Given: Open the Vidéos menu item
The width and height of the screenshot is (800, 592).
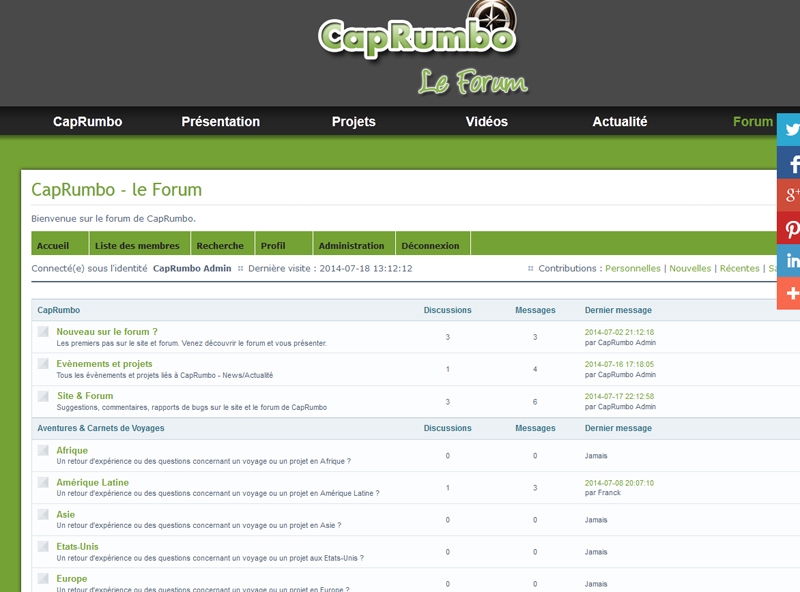Looking at the screenshot, I should coord(486,122).
